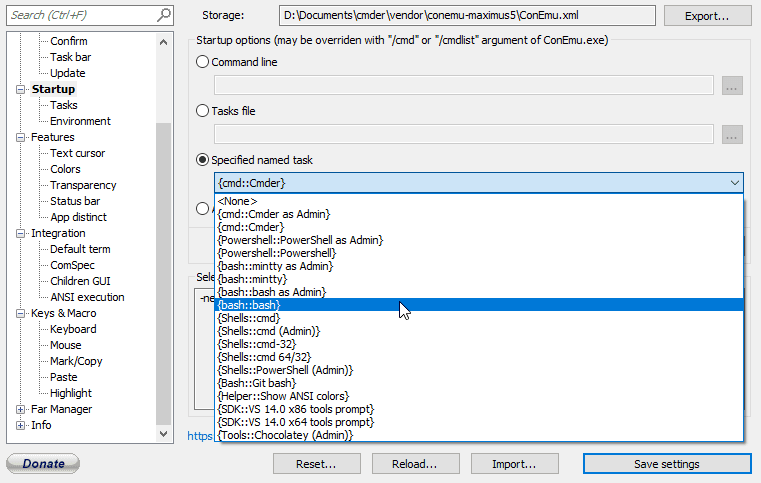Choose {SDK::VS 14.0 x64 tools prompt}

click(479, 422)
